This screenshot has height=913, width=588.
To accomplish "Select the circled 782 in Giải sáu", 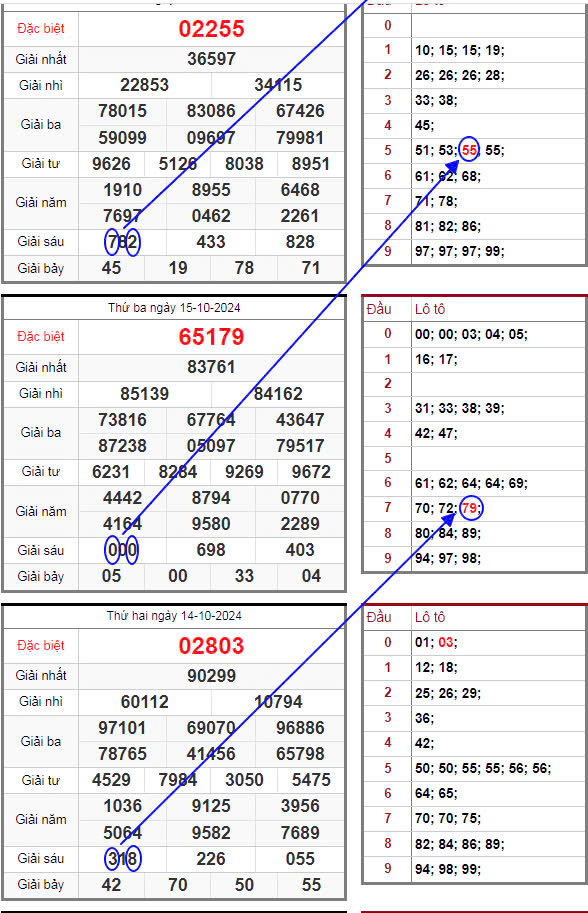I will pos(122,242).
